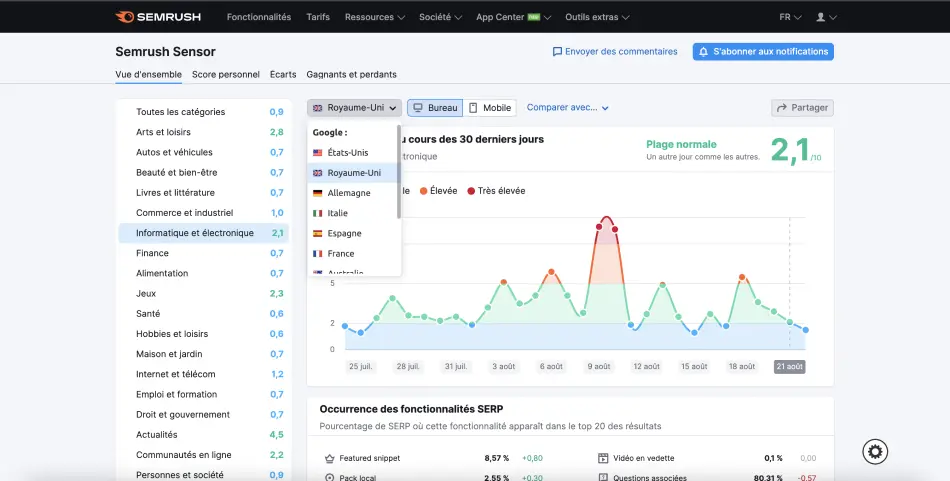Toggle the Élevée legend series
This screenshot has width=950, height=481.
[x=438, y=191]
